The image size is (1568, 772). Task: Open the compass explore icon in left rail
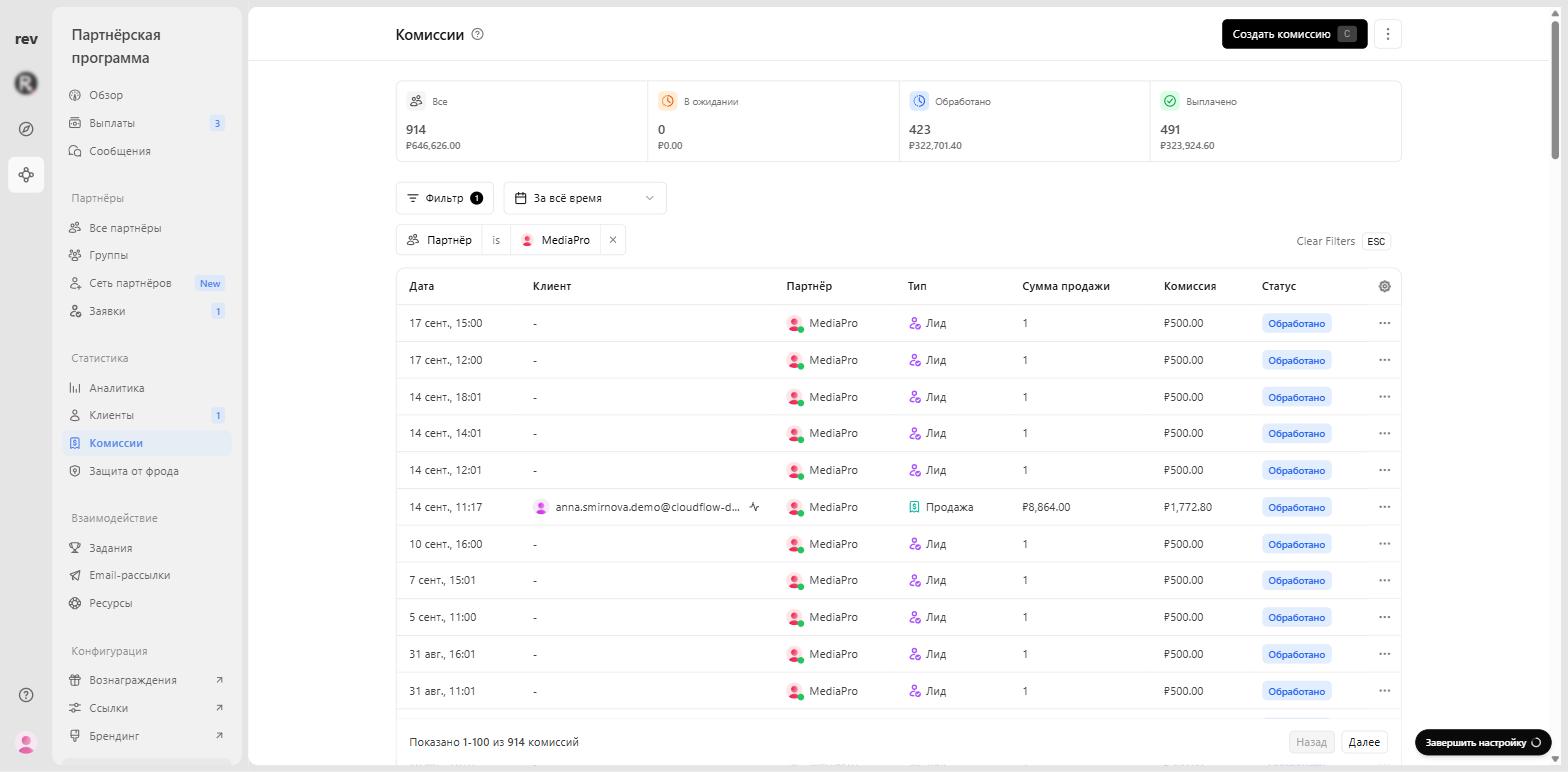(x=26, y=129)
